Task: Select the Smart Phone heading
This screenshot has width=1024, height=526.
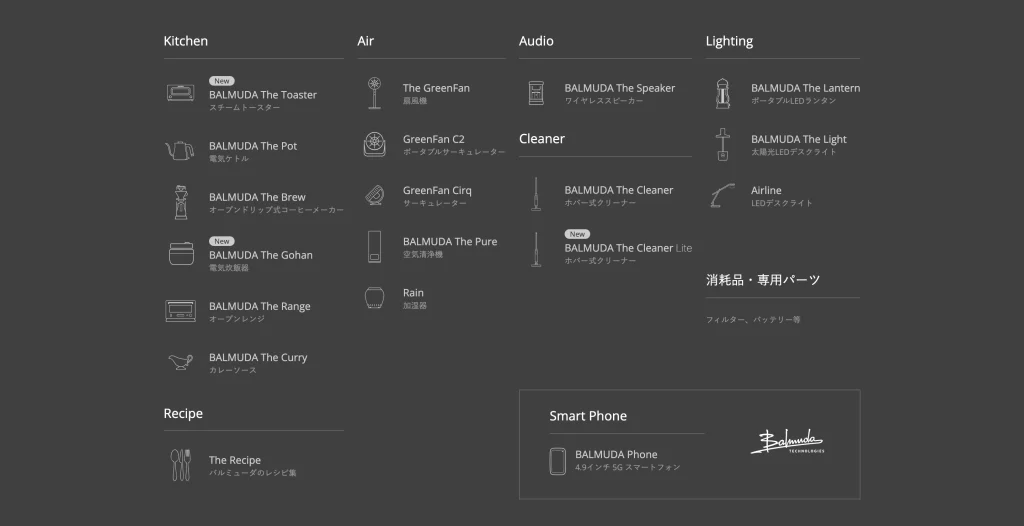Action: click(588, 416)
